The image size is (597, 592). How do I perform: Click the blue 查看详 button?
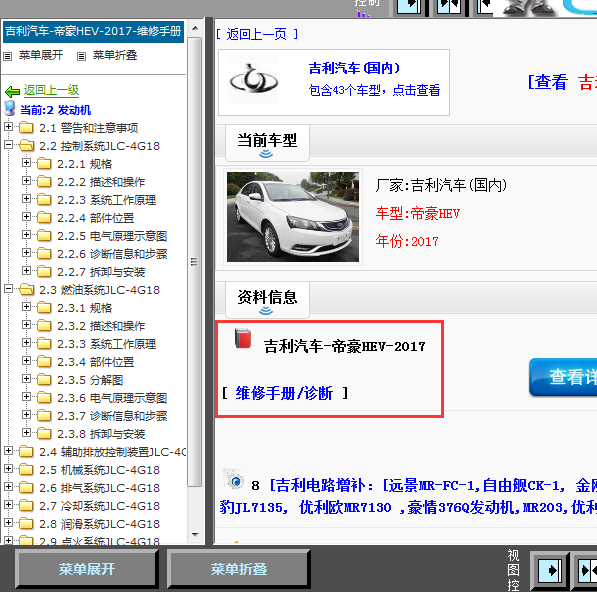coord(563,377)
